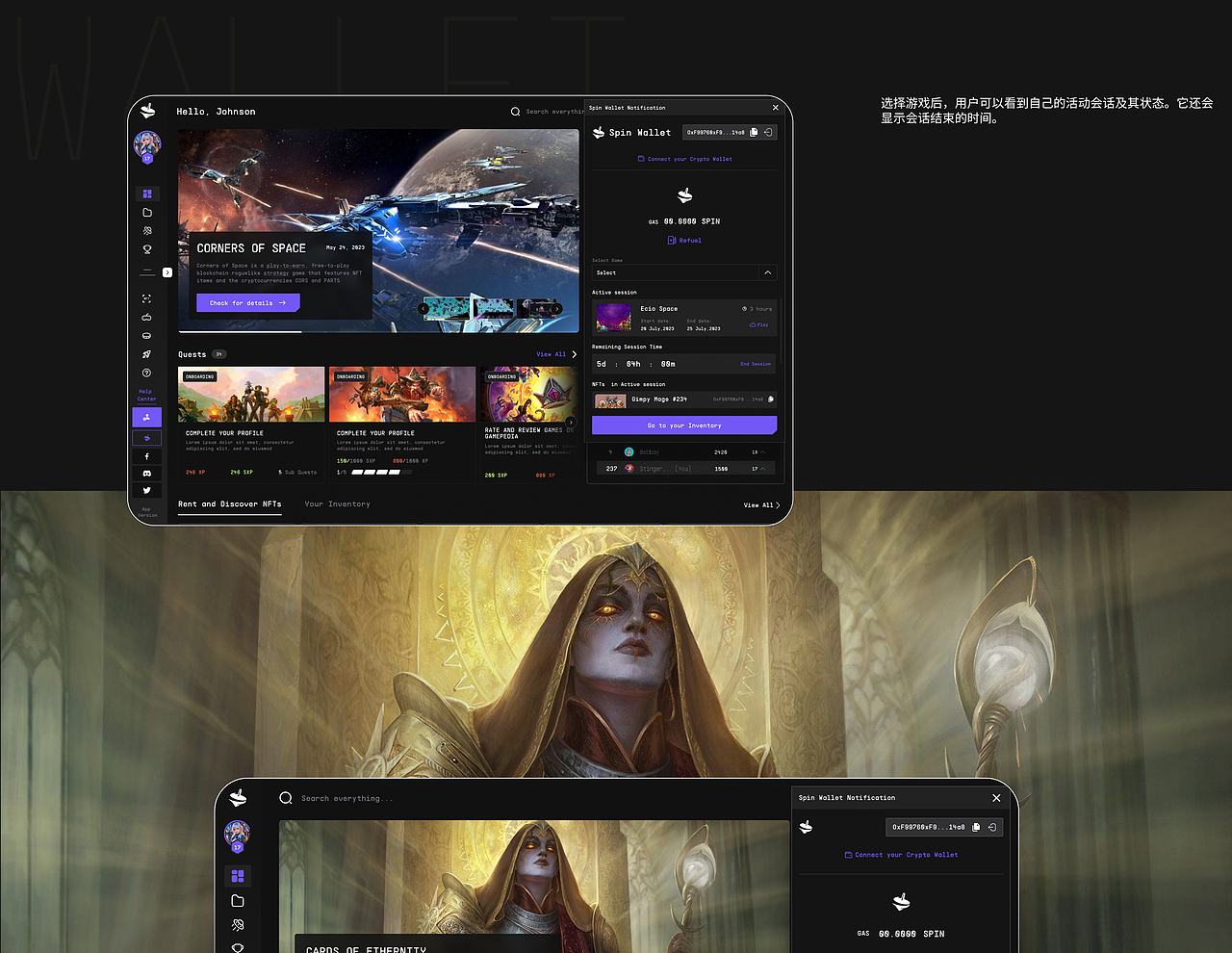The height and width of the screenshot is (953, 1232).
Task: Click the spinning top logo in the upper window sidebar
Action: pos(147,111)
